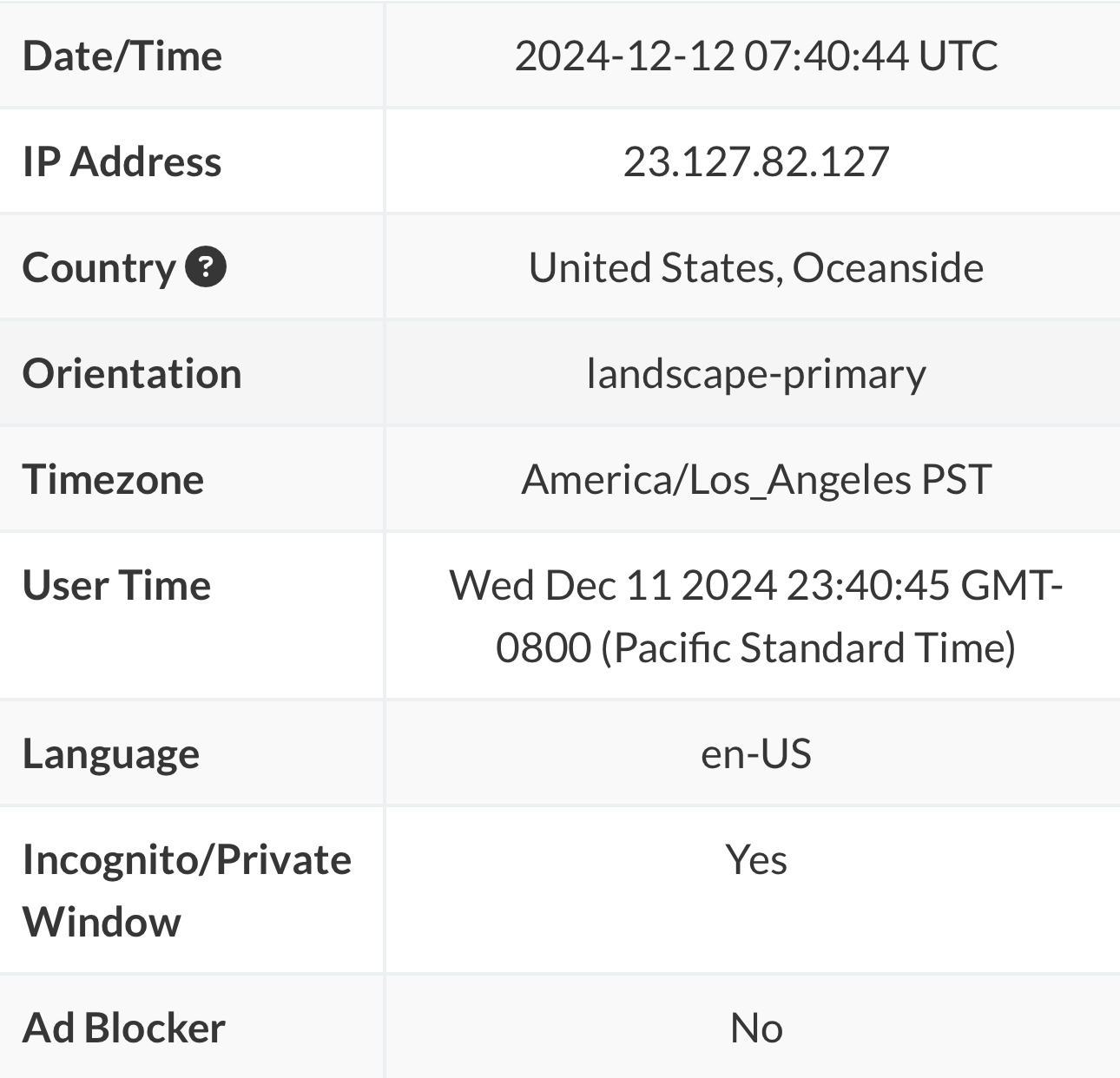Click the Orientation row label
The image size is (1120, 1078).
[x=132, y=373]
